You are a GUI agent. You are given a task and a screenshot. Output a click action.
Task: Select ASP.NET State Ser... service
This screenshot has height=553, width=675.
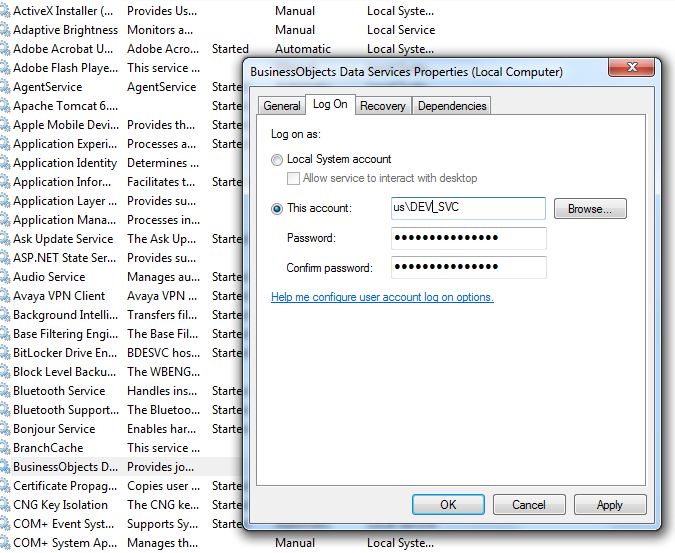[x=65, y=258]
